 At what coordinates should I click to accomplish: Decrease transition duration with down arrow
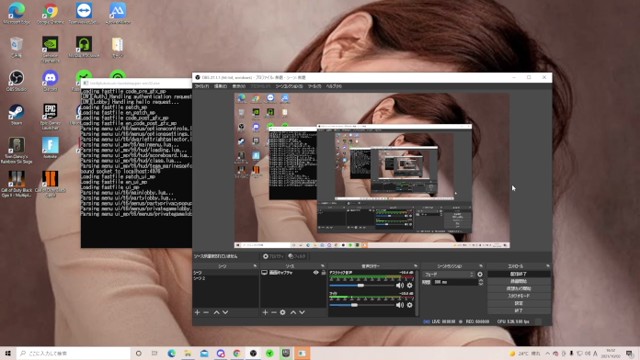(480, 284)
